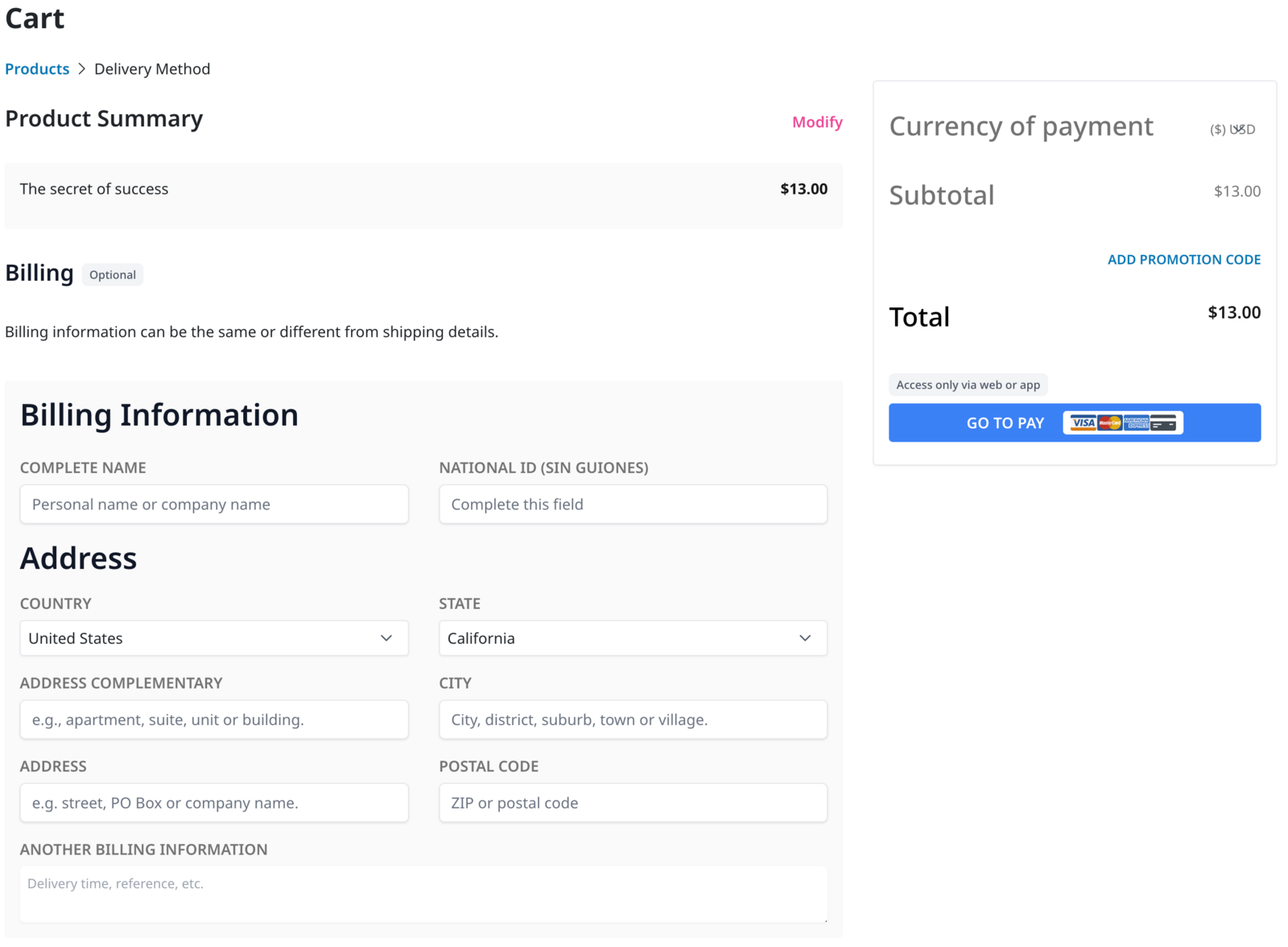Focus the National ID input field
Viewport: 1288px width, 947px height.
(x=633, y=504)
